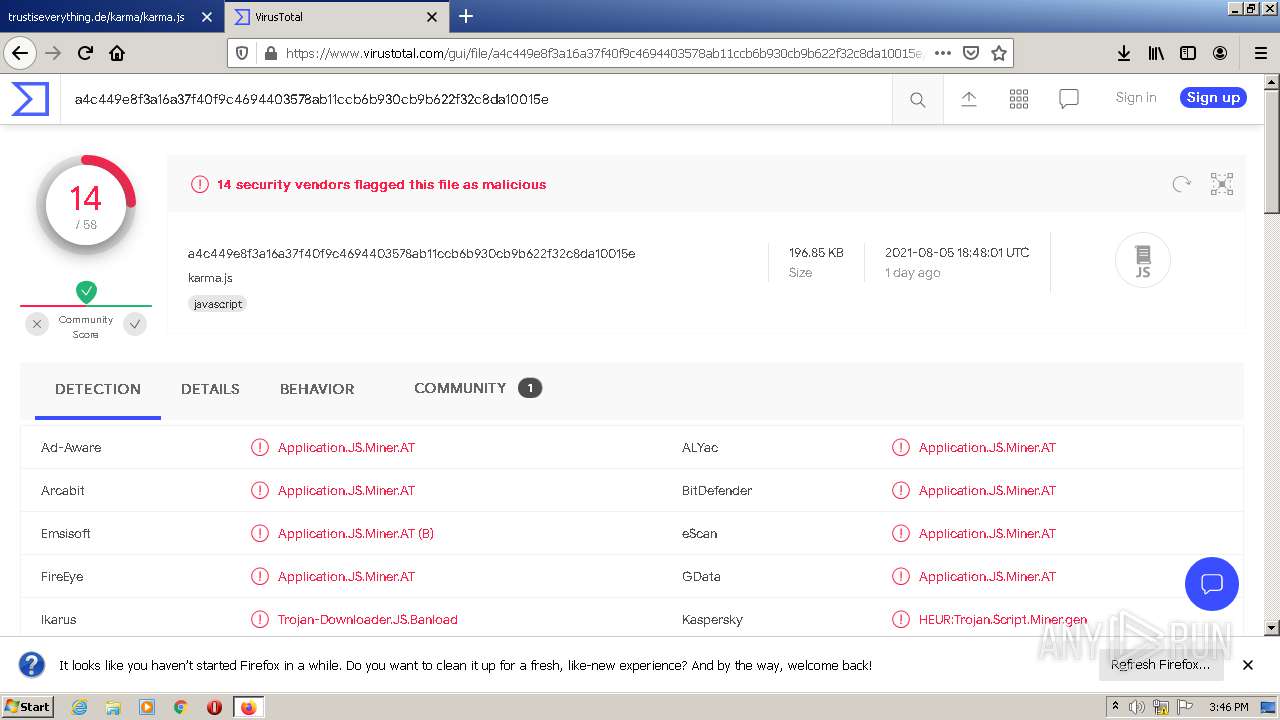Click the upload file icon
The width and height of the screenshot is (1280, 720).
click(x=968, y=98)
